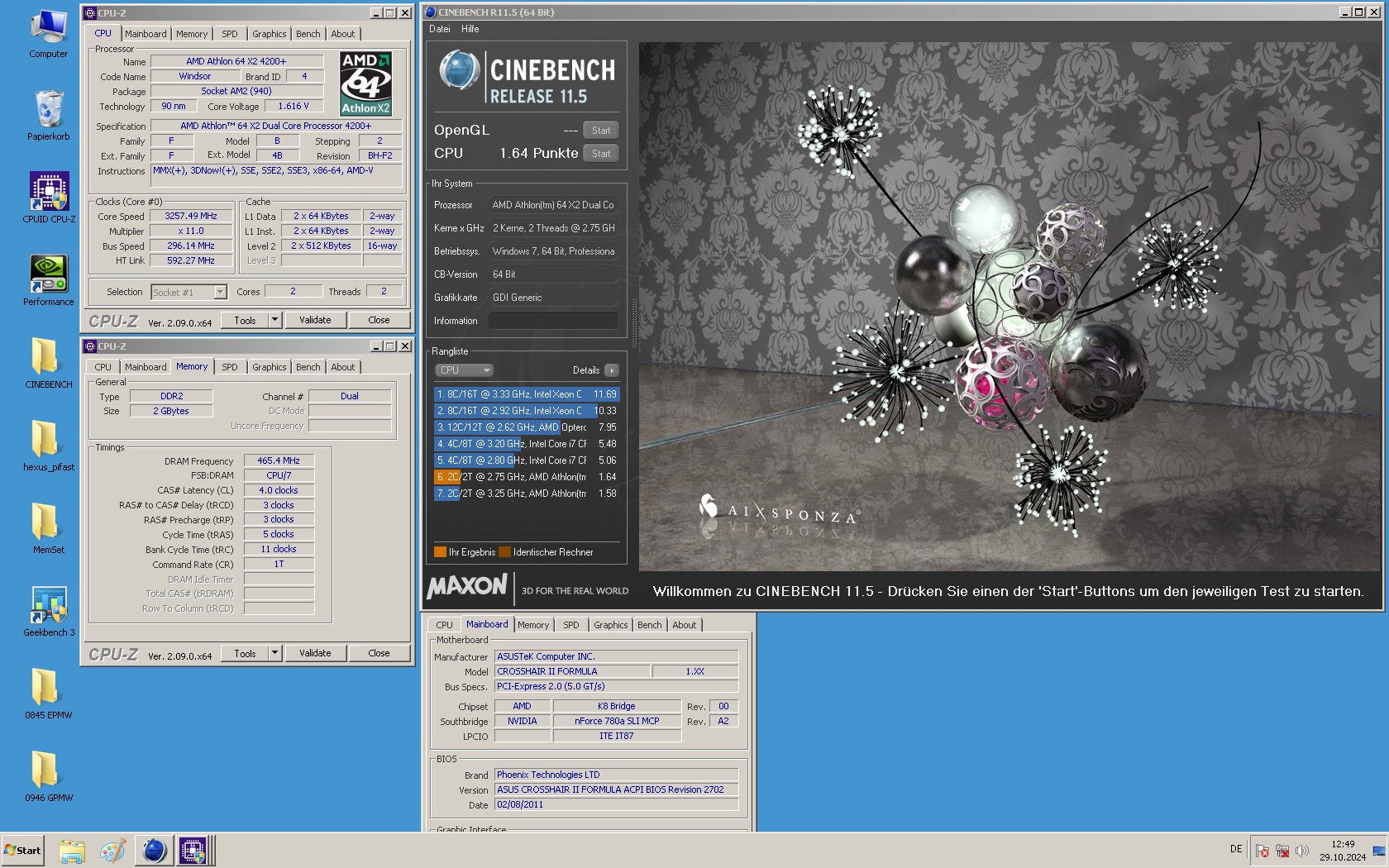Select ranking row 4 Intel Core i7 5.48
Image resolution: width=1389 pixels, height=868 pixels.
[x=527, y=444]
